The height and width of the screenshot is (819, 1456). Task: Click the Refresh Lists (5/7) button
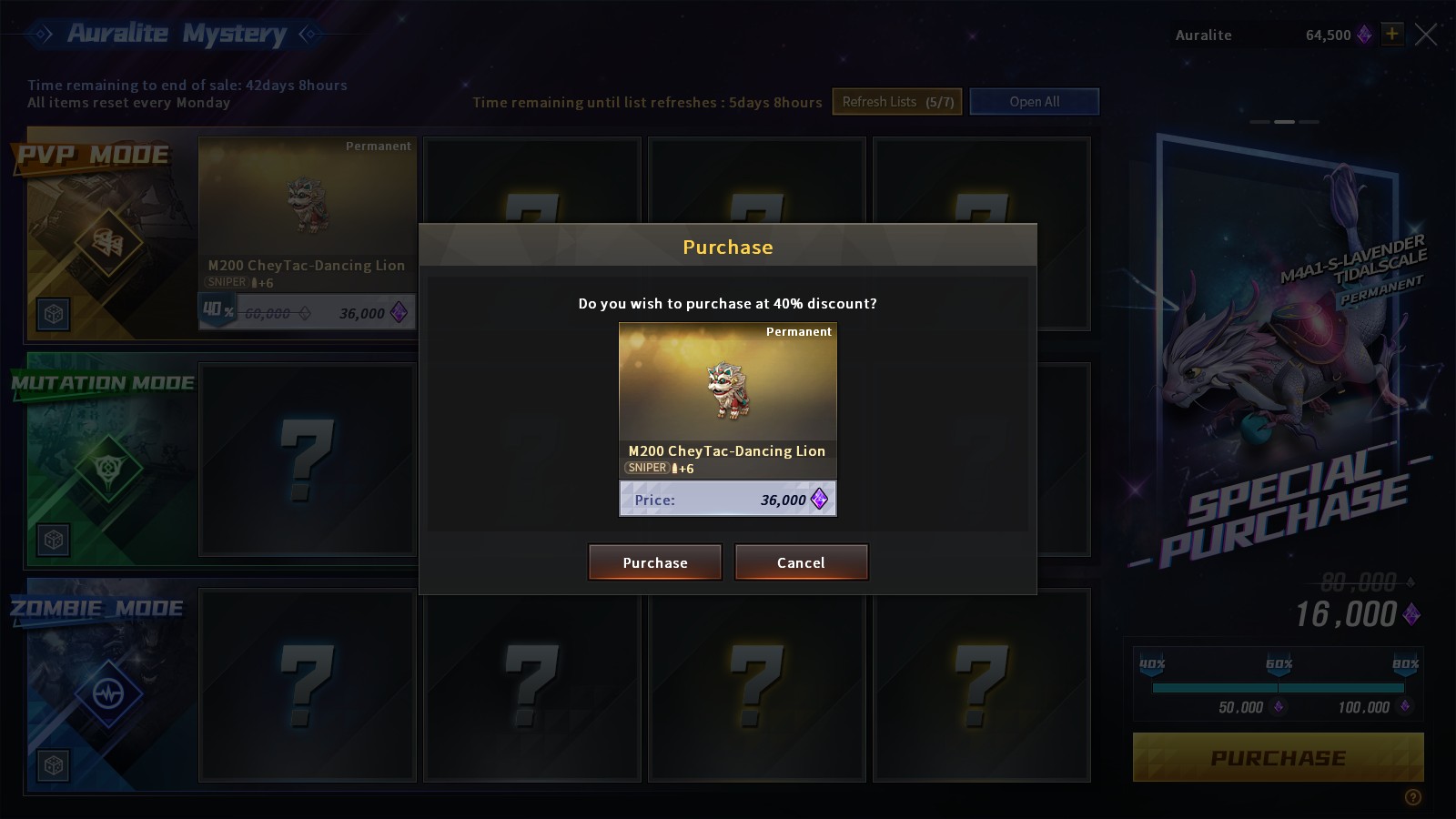(897, 102)
